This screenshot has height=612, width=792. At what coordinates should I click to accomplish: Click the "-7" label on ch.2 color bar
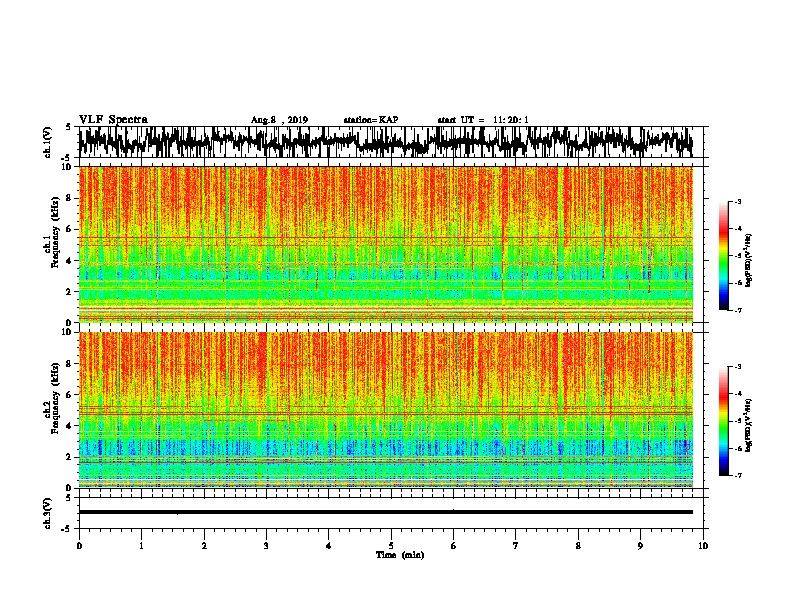(x=738, y=475)
